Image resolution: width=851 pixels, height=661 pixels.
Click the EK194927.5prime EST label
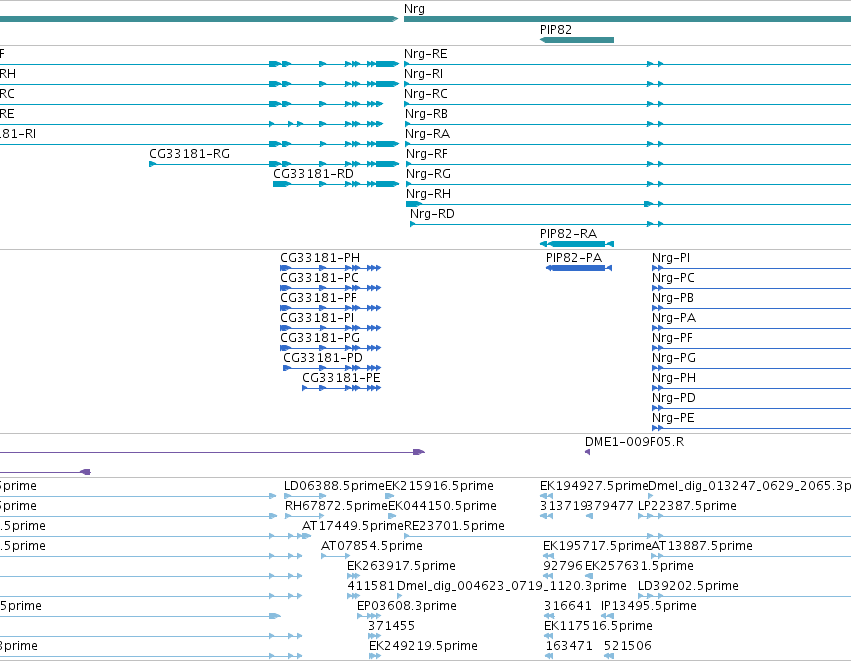point(594,486)
